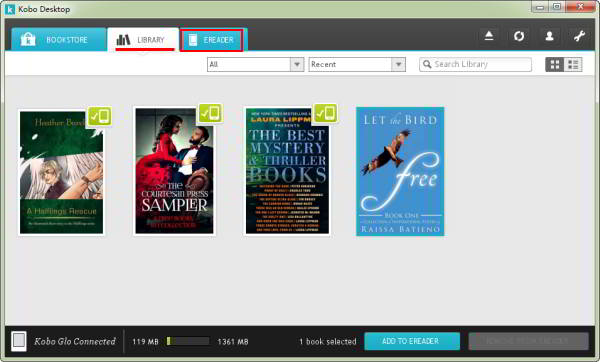Click the eject eReader icon
This screenshot has width=600, height=362.
489,36
